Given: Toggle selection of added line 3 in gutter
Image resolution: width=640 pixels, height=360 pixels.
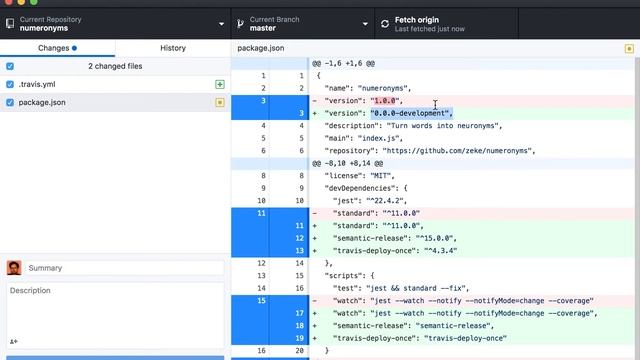Looking at the screenshot, I should (270, 113).
